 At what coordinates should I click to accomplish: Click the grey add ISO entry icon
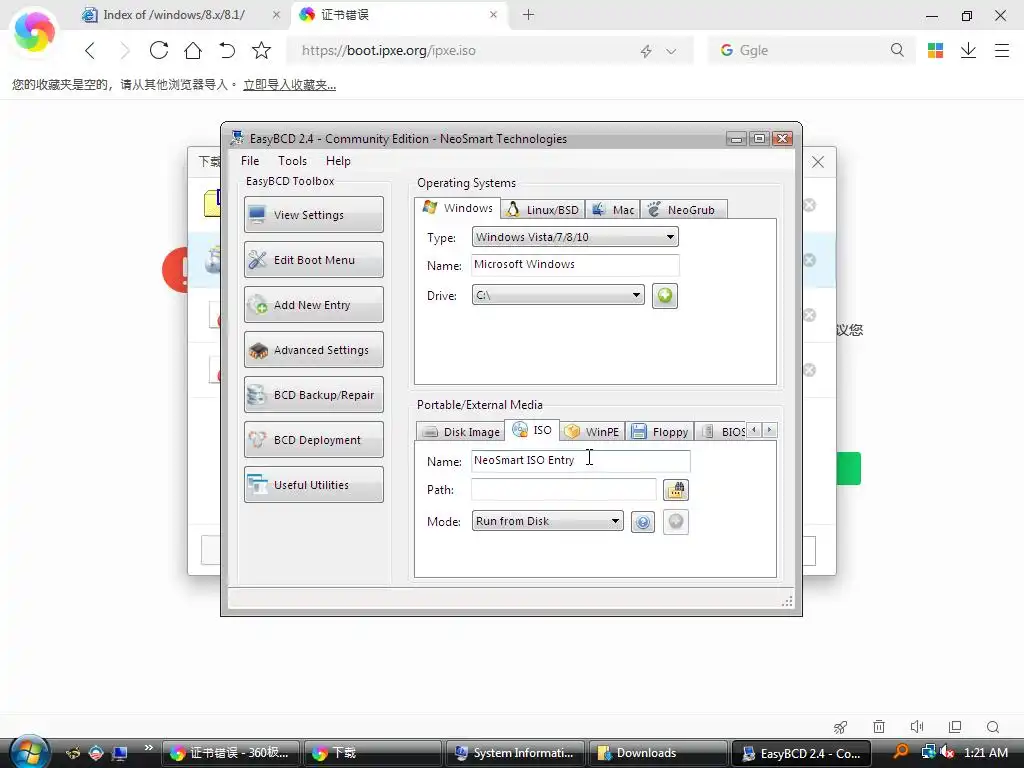(x=675, y=522)
